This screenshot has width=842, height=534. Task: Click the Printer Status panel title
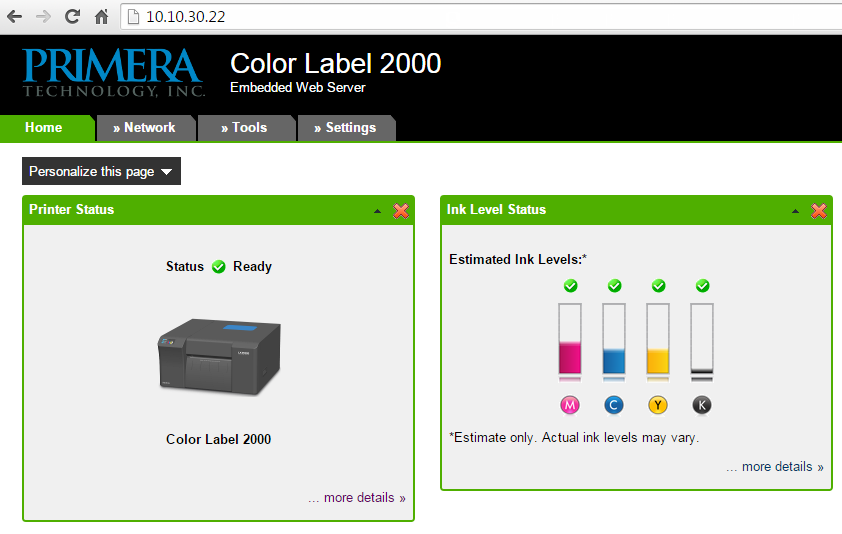point(71,210)
